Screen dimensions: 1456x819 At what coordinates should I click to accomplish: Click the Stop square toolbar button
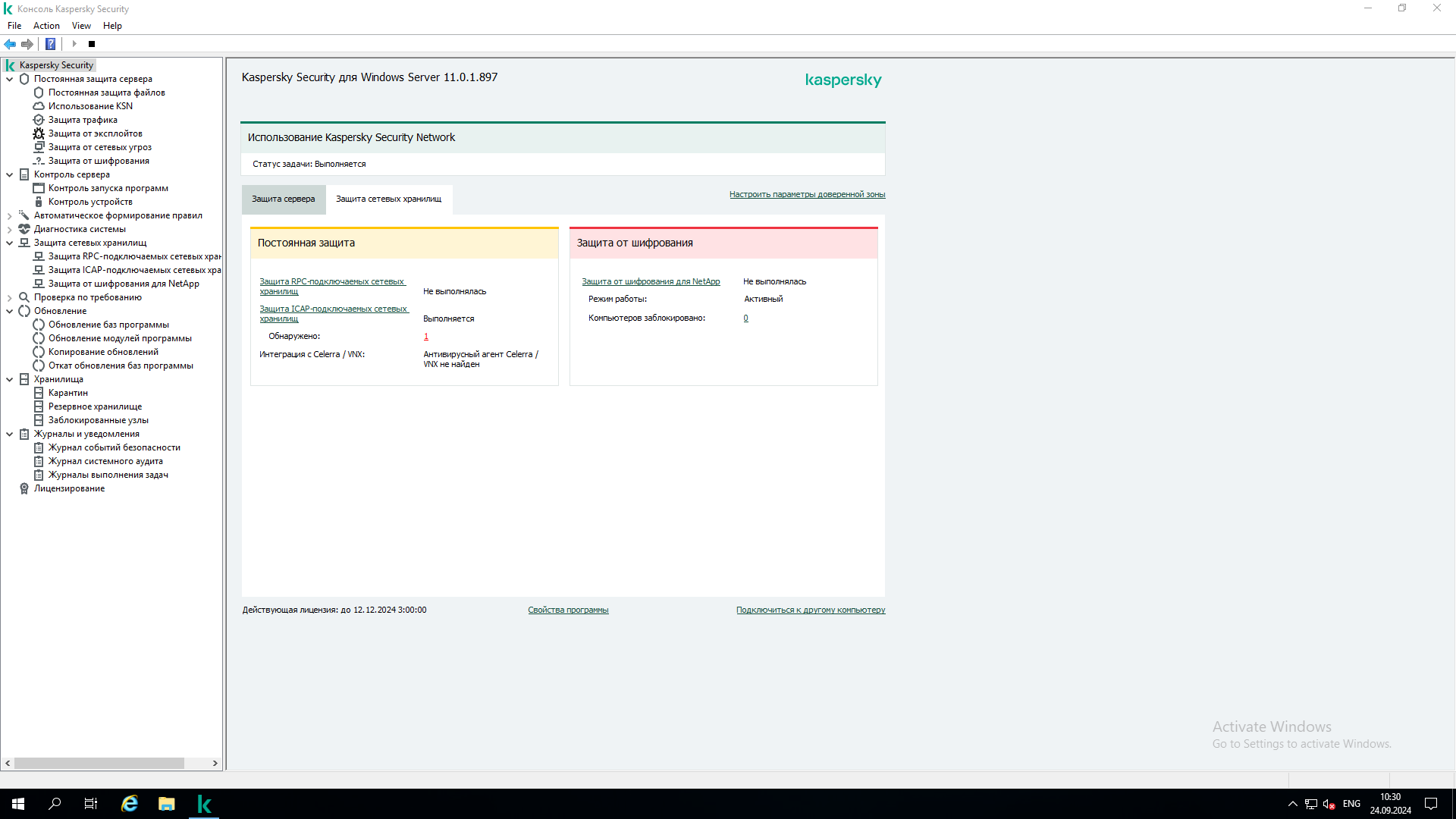(92, 44)
